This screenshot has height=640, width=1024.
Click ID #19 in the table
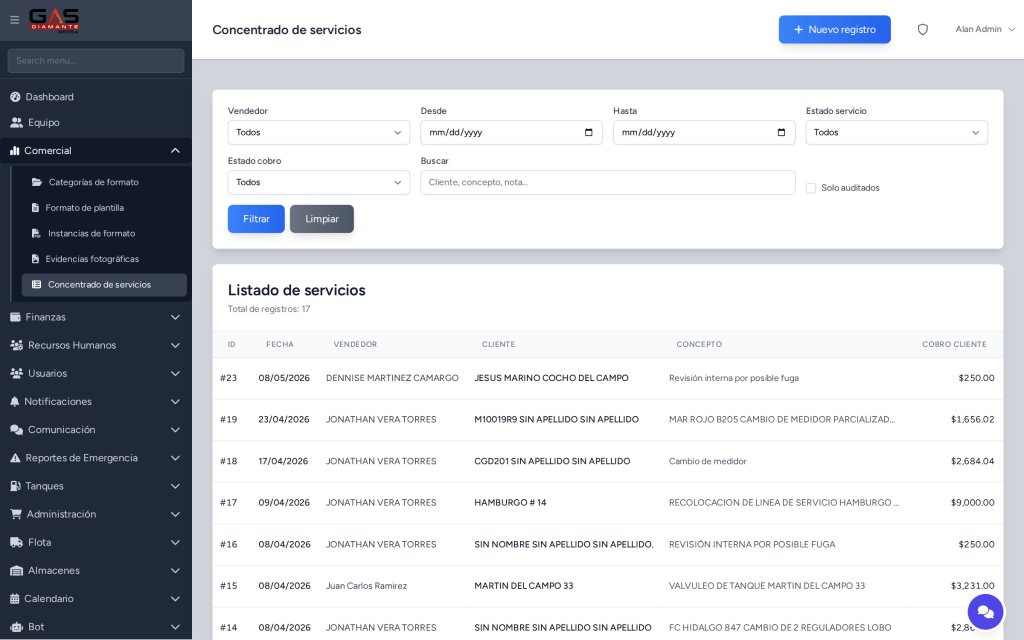pos(229,419)
